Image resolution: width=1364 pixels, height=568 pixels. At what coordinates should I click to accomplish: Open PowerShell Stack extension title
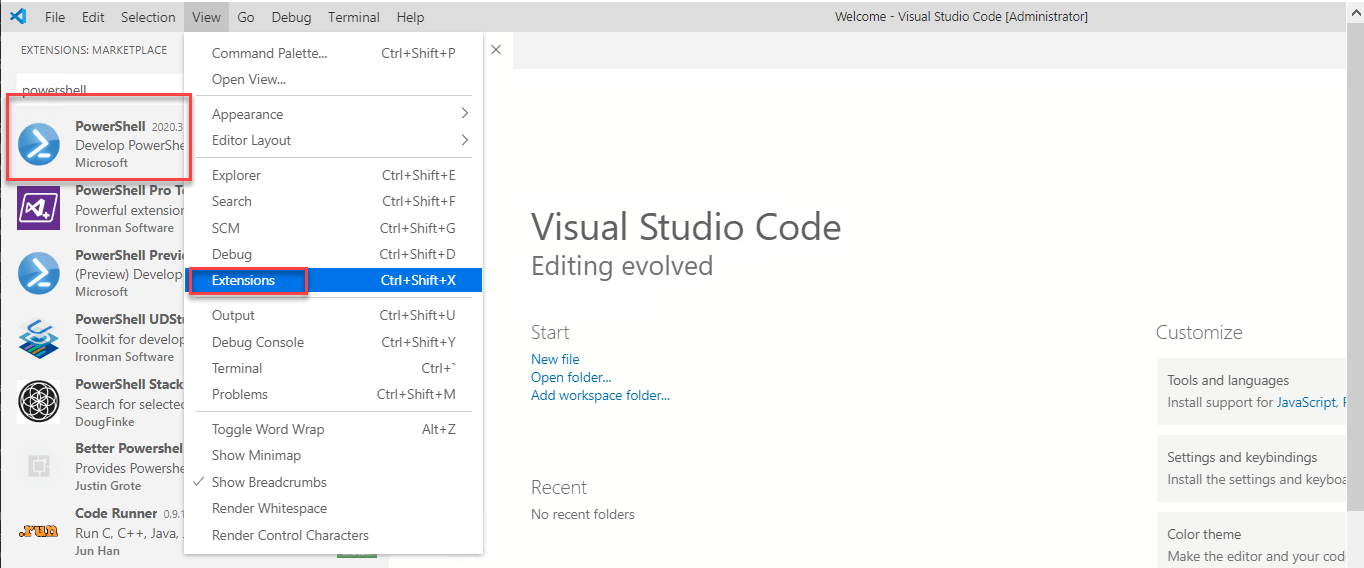coord(129,384)
